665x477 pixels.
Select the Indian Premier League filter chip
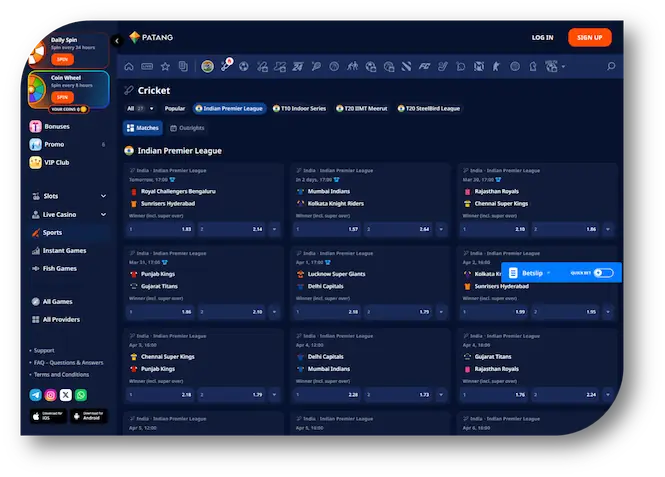230,108
